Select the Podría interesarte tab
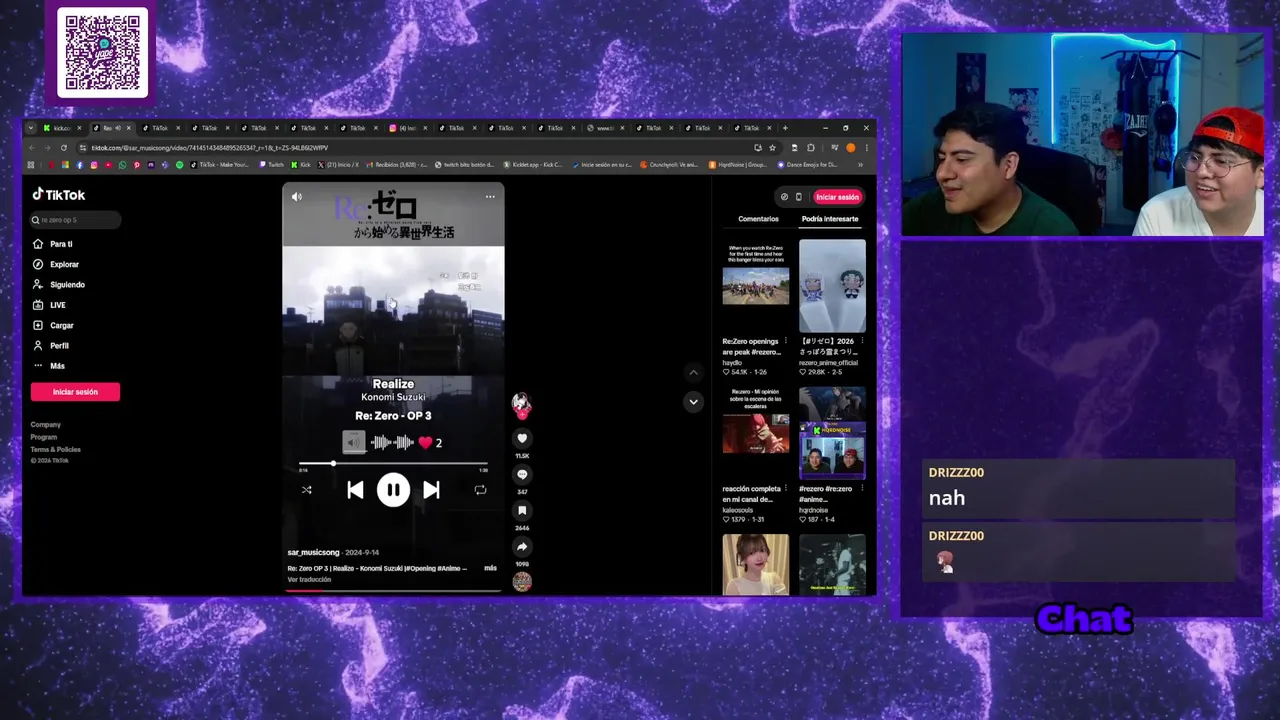 point(830,219)
